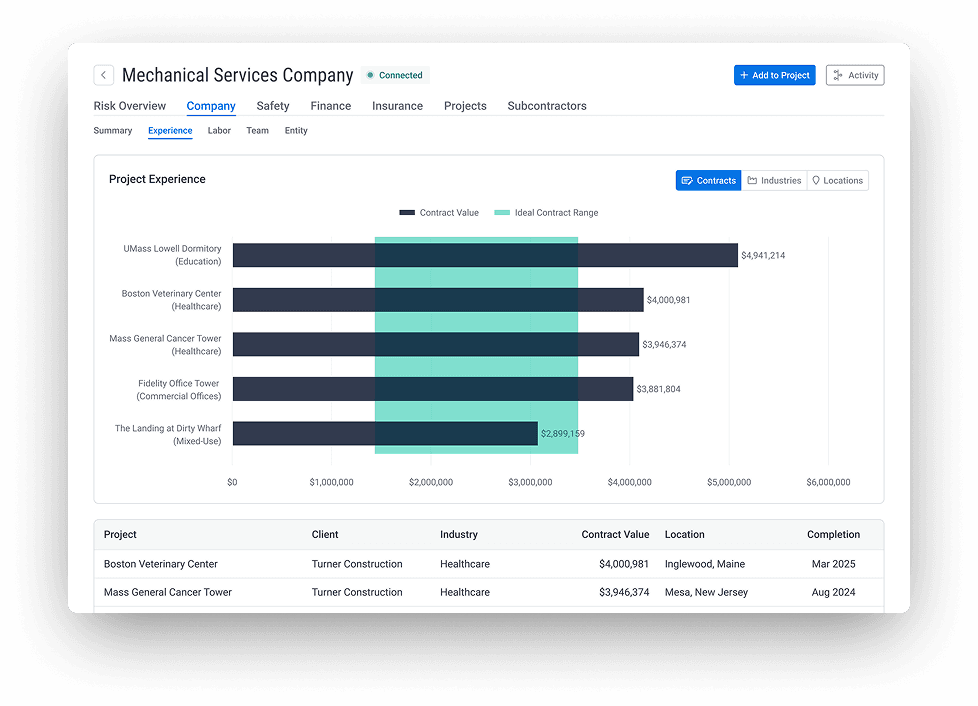Open the Entity sub-tab
This screenshot has width=978, height=706.
coord(296,131)
